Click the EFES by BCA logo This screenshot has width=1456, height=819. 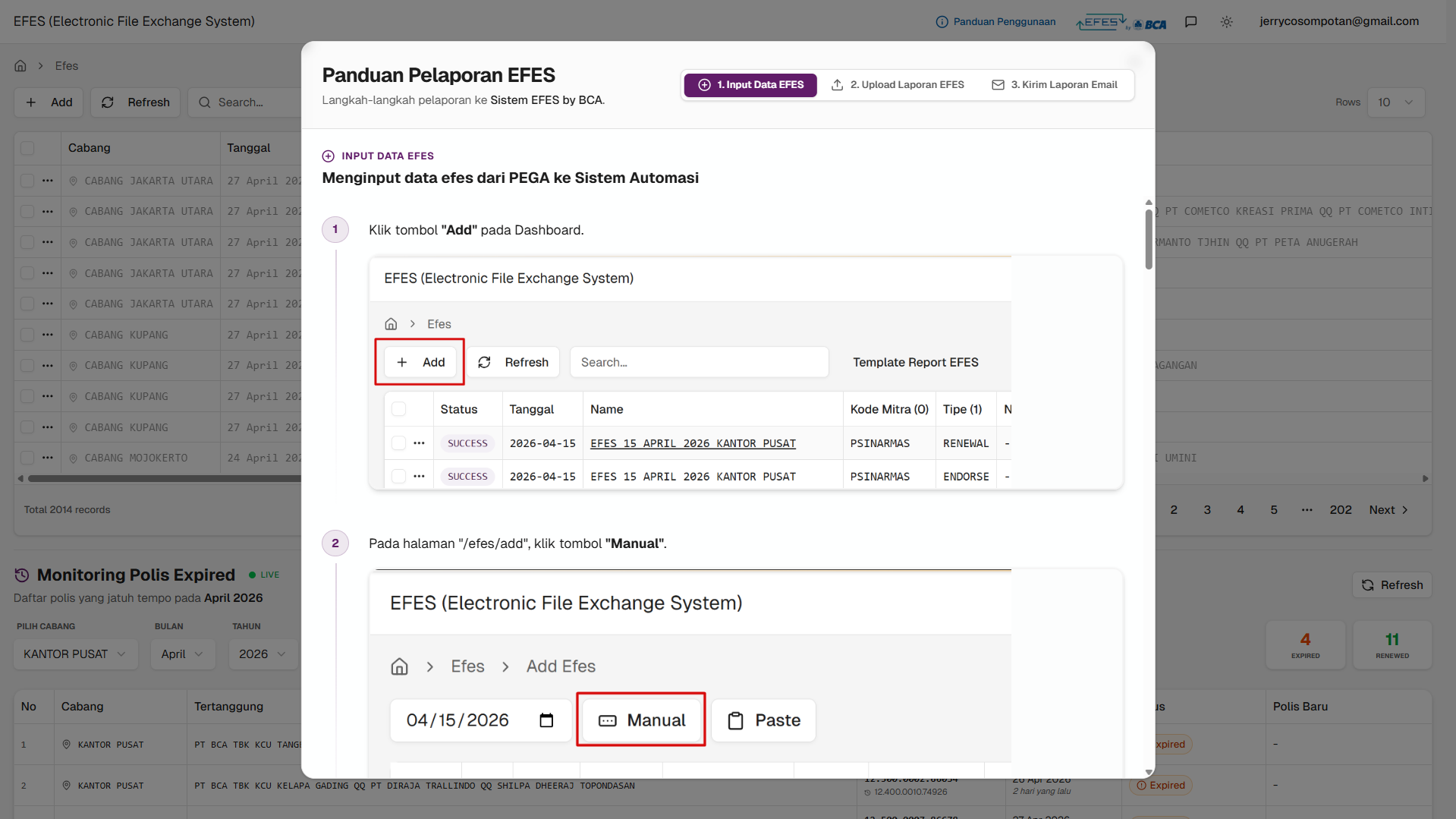(1121, 22)
